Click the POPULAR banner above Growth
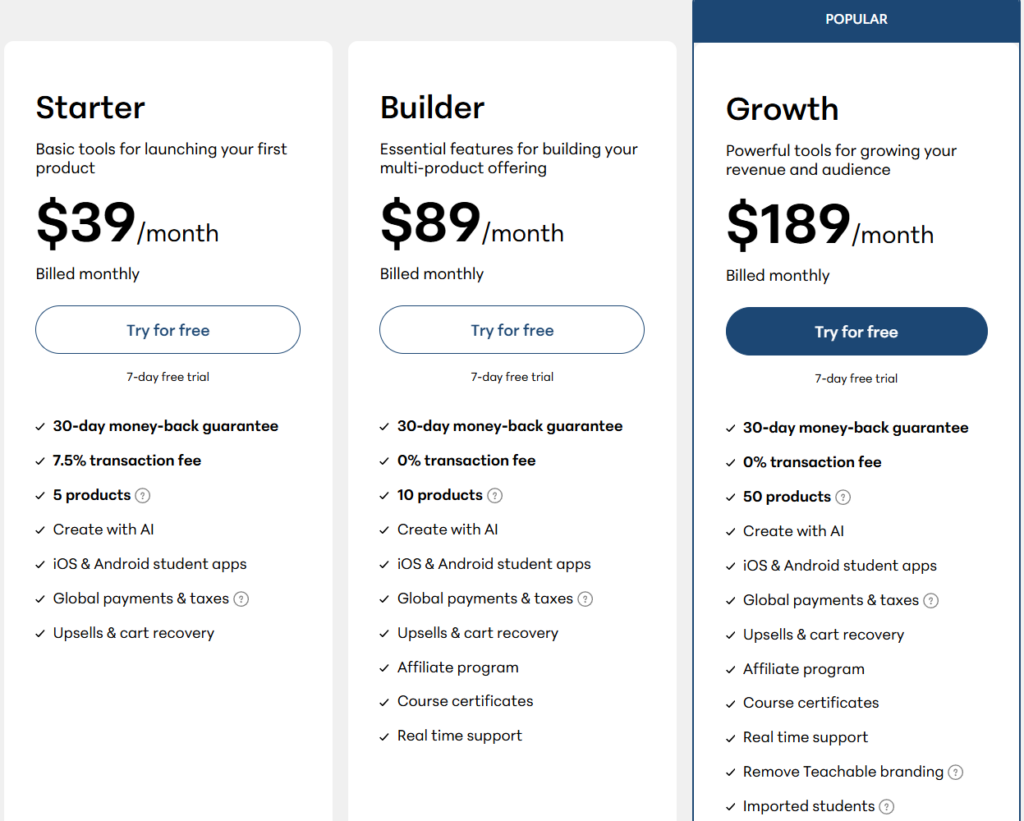 (856, 19)
